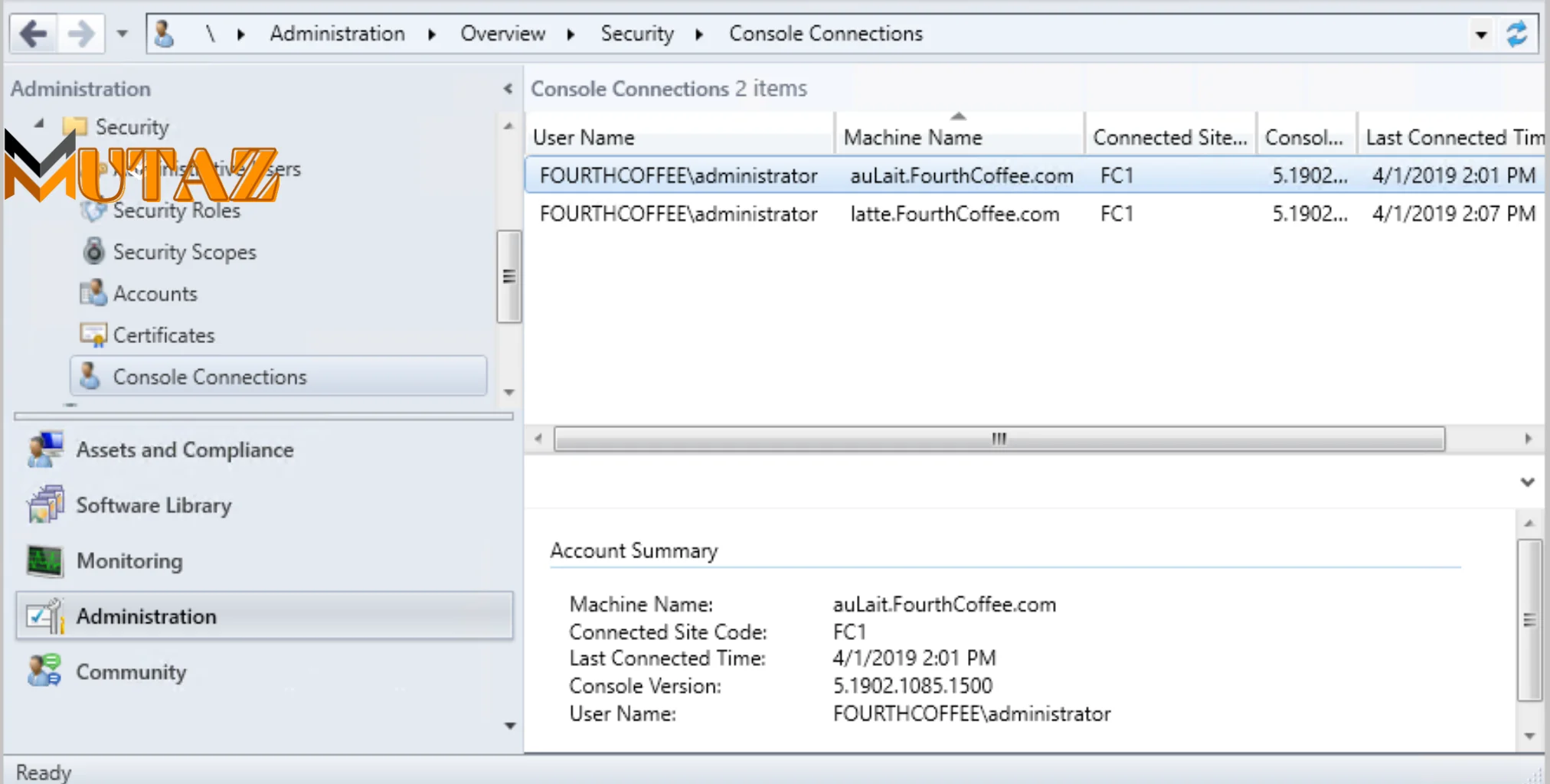Open Security Roles node

pos(176,211)
